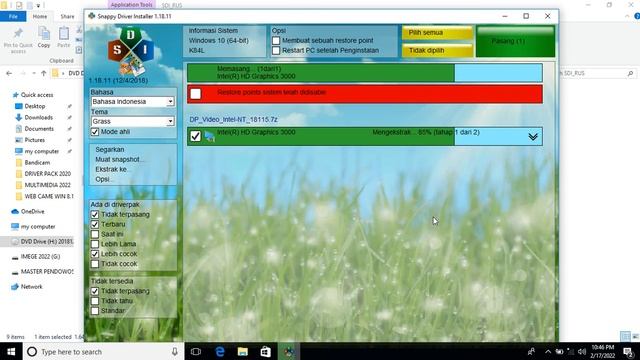Click Segarkan in the side menu
Image resolution: width=640 pixels, height=360 pixels.
110,149
